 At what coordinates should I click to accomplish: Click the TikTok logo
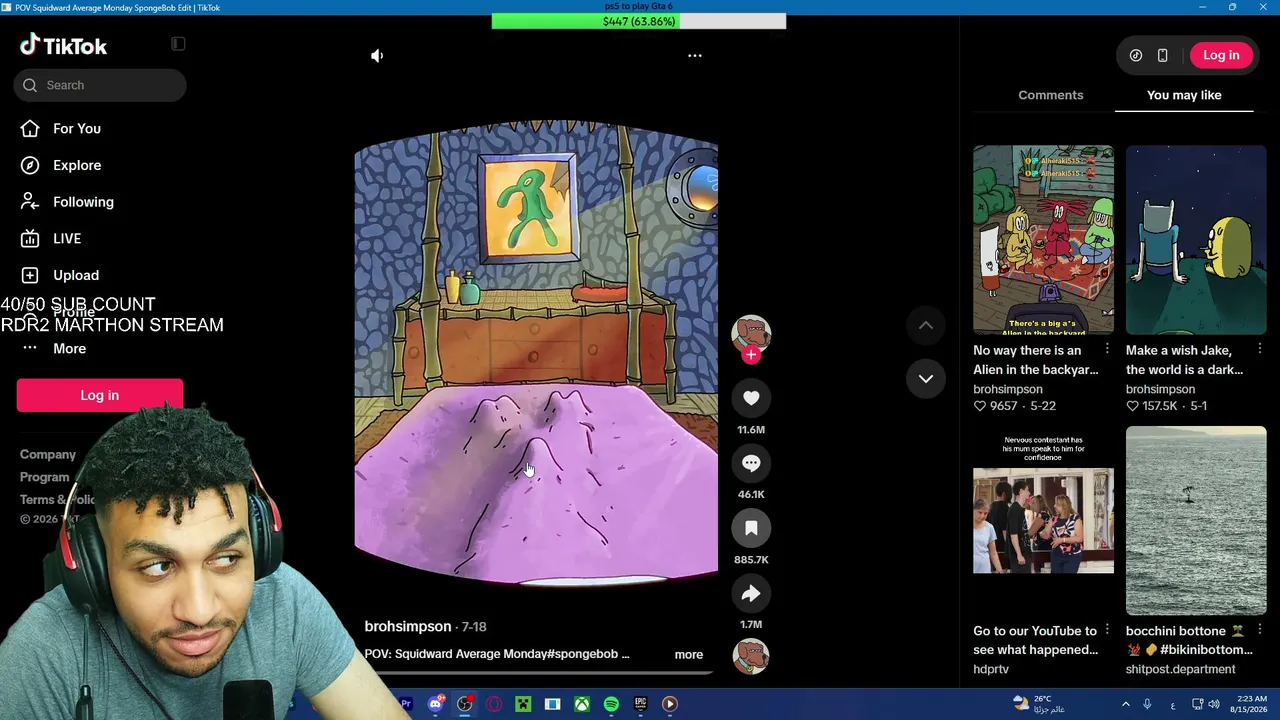(x=63, y=45)
